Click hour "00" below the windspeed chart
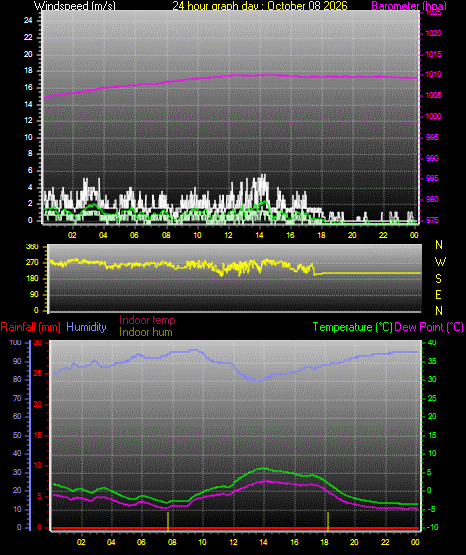Screen dimensions: 466x555 [x=414, y=235]
